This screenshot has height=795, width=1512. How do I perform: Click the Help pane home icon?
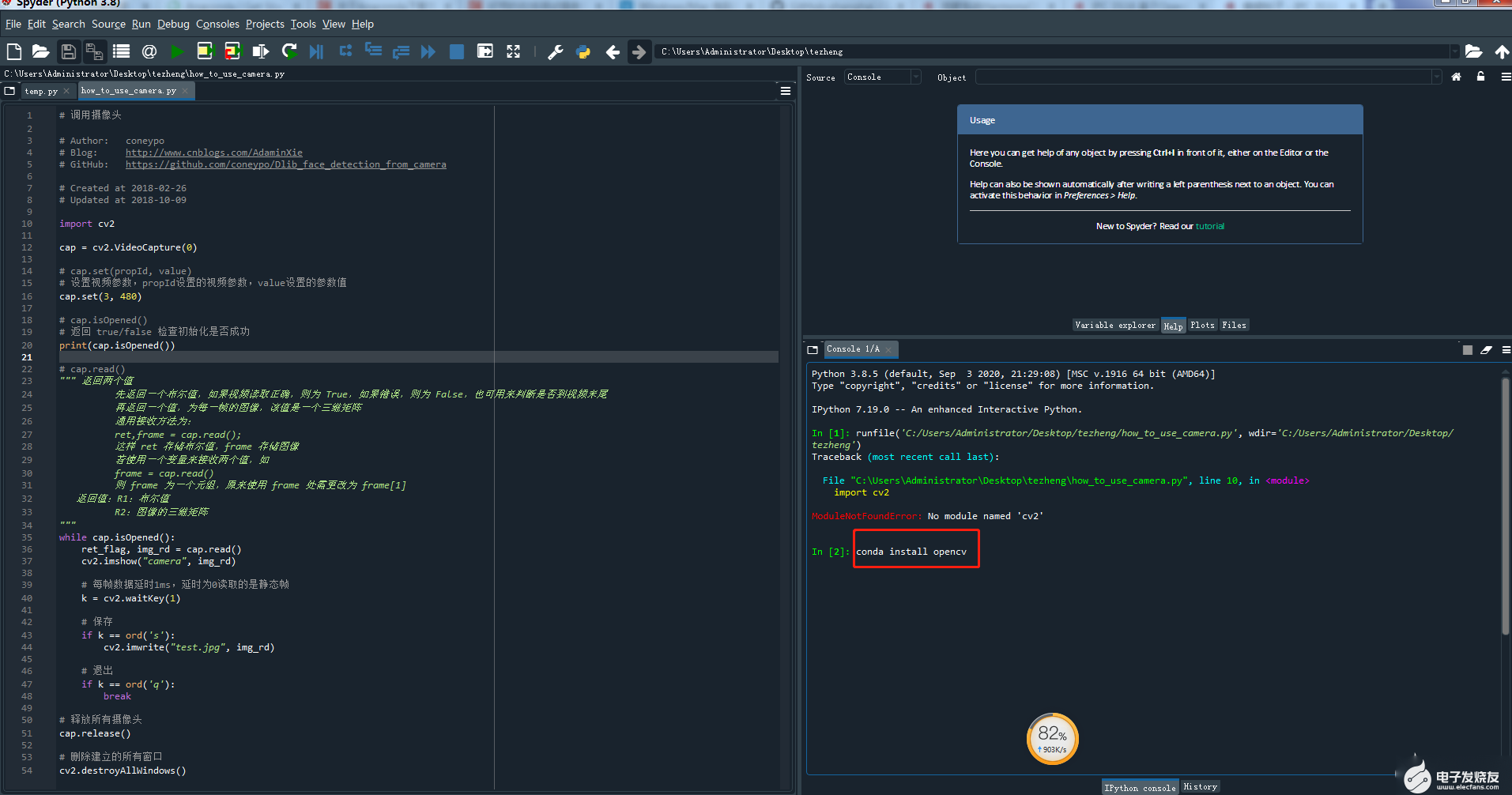tap(1456, 77)
